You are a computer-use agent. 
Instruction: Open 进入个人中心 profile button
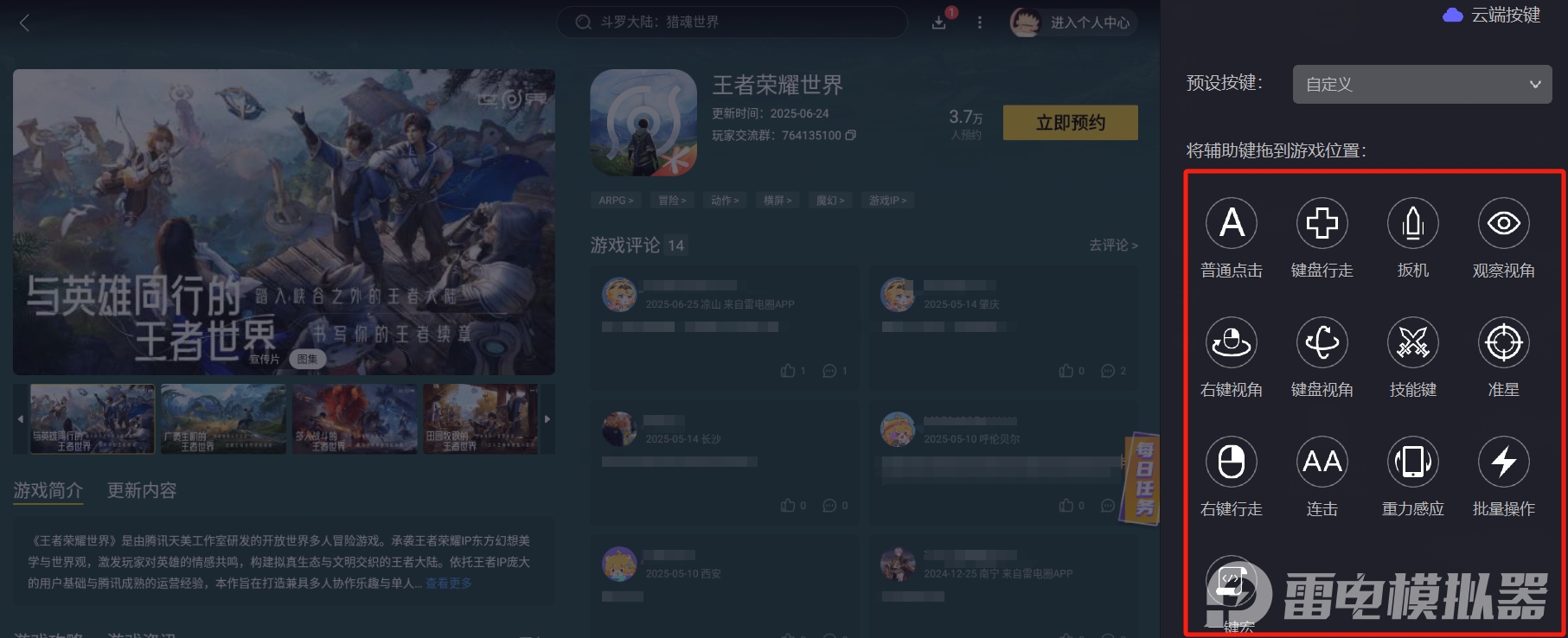pyautogui.click(x=1073, y=22)
